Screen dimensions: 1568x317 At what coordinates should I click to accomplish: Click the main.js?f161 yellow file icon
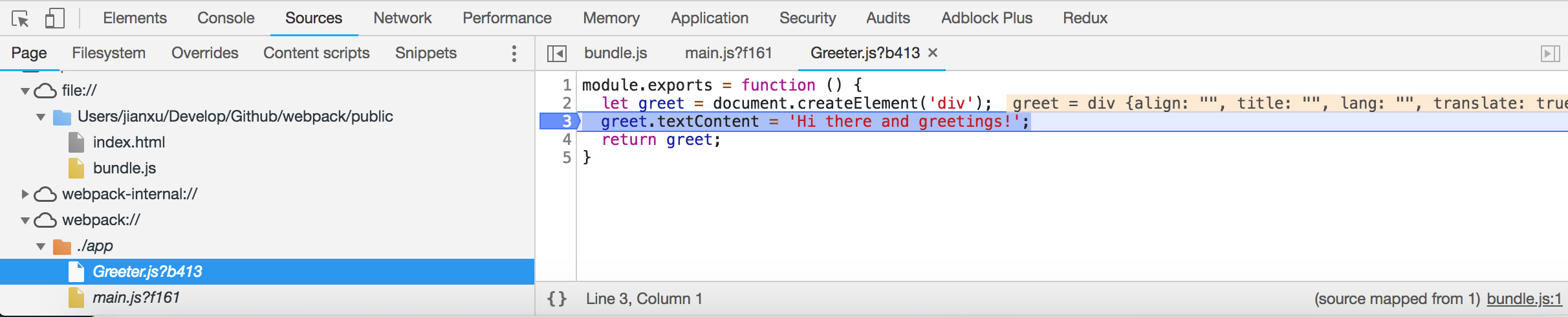76,298
